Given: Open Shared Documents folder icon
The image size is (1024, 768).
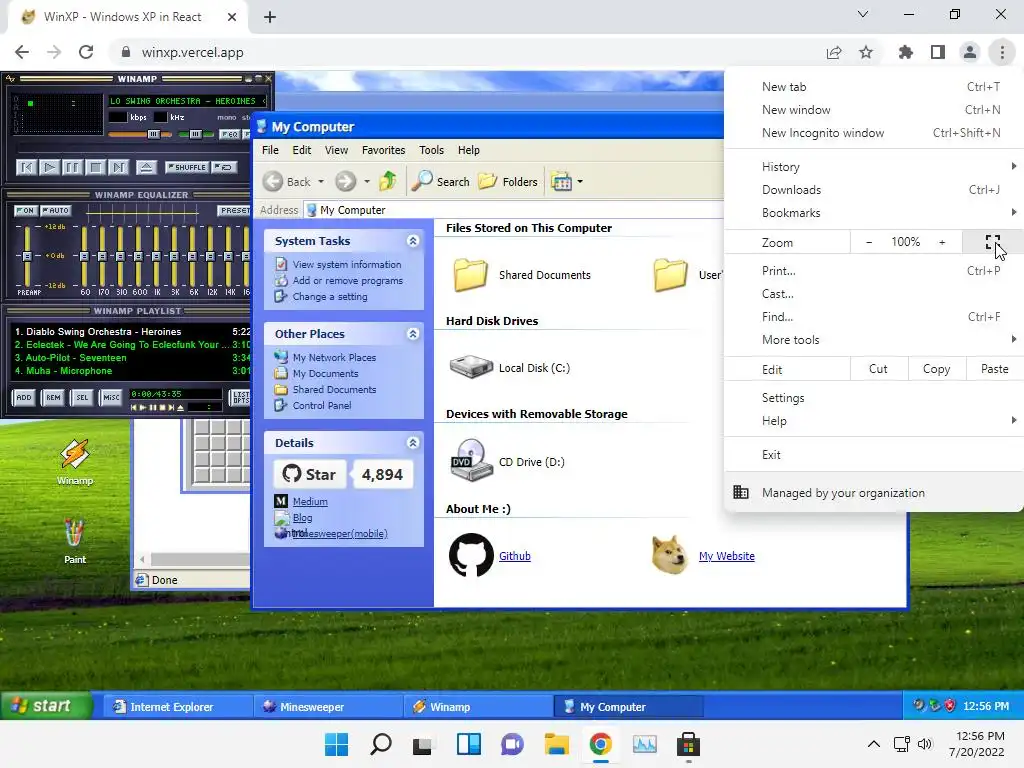Looking at the screenshot, I should (472, 275).
